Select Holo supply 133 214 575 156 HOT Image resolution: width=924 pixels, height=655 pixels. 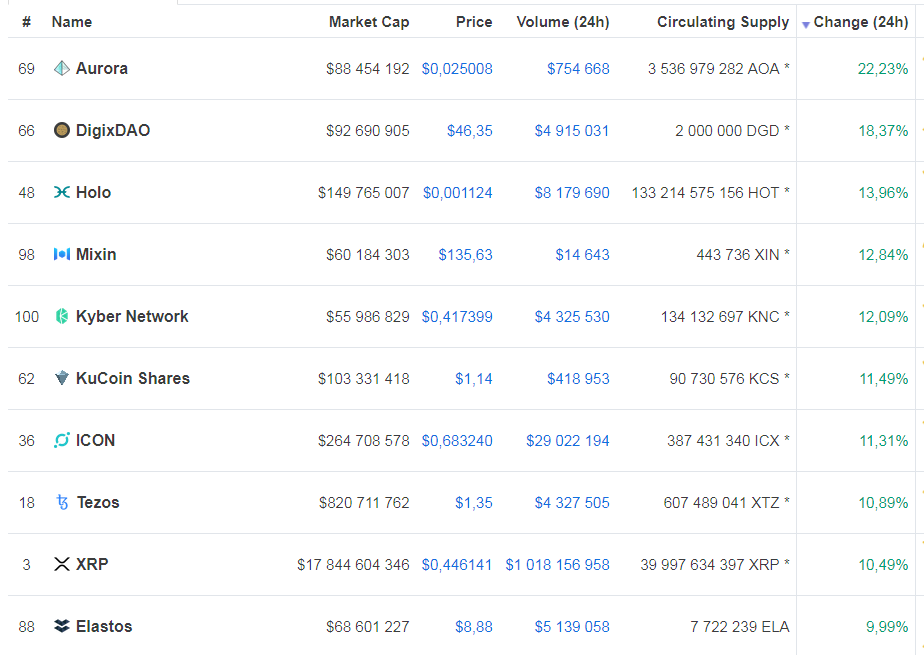click(705, 193)
